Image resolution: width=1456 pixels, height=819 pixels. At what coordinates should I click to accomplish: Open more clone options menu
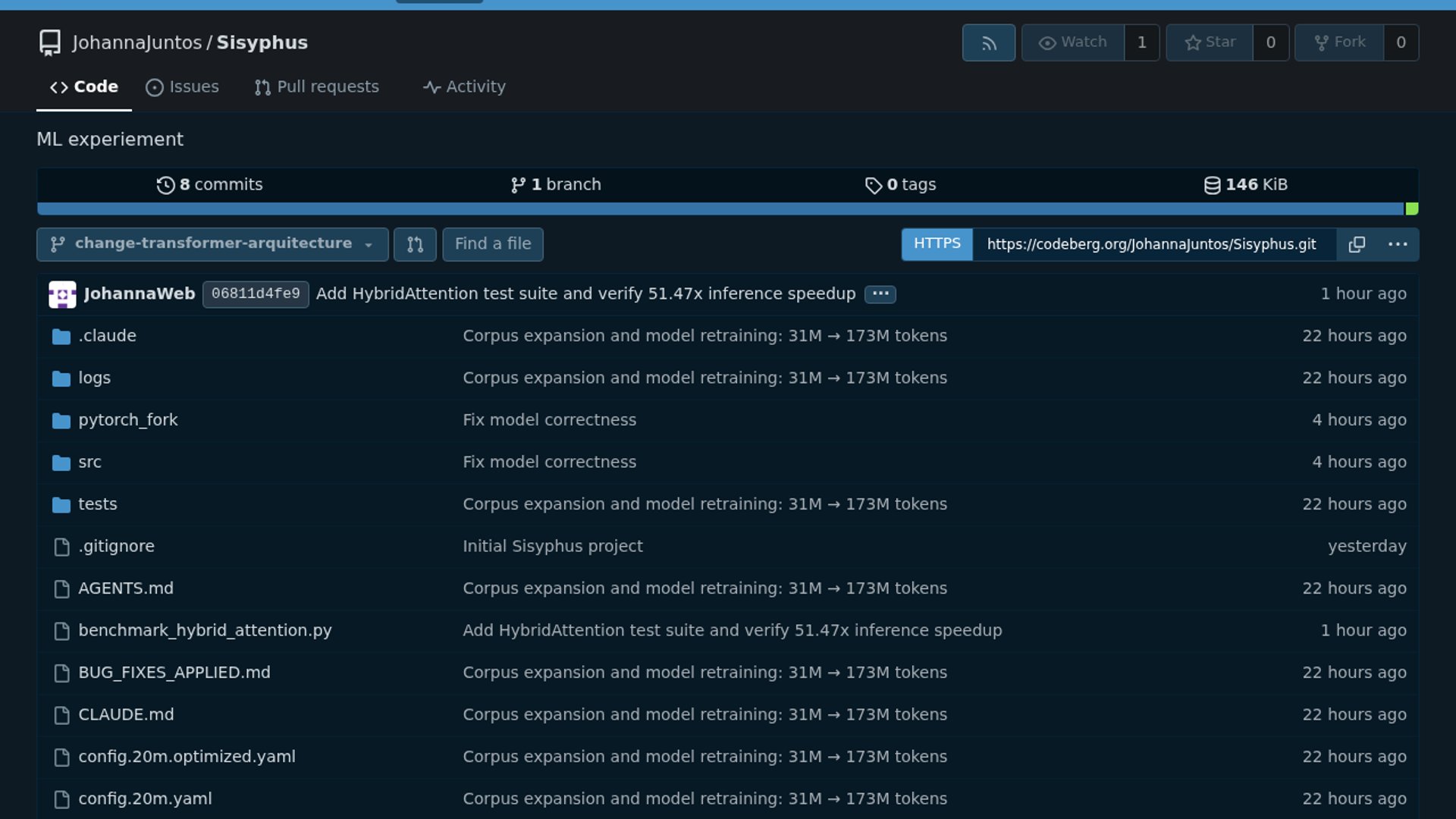click(x=1397, y=244)
